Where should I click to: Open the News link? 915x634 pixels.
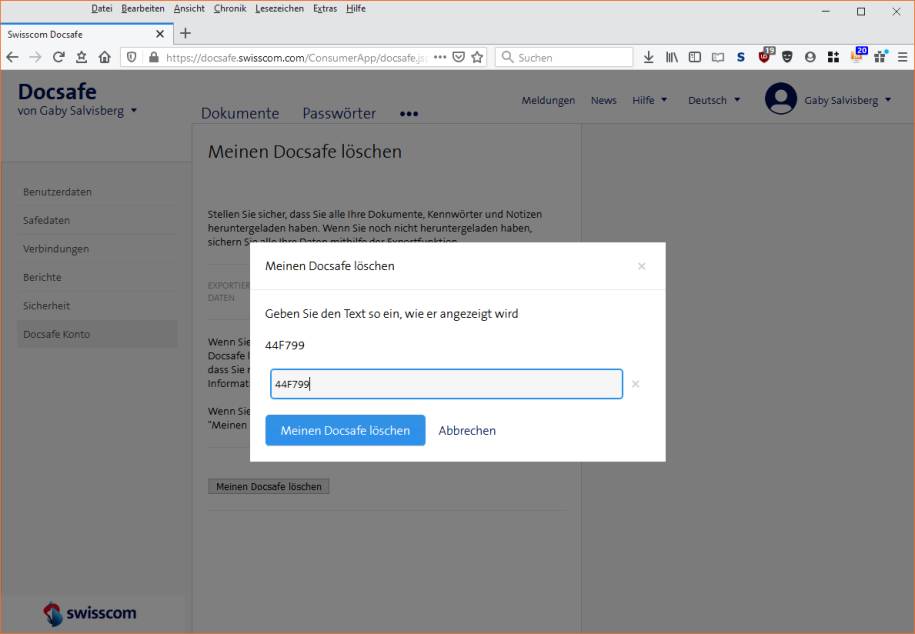[x=603, y=100]
